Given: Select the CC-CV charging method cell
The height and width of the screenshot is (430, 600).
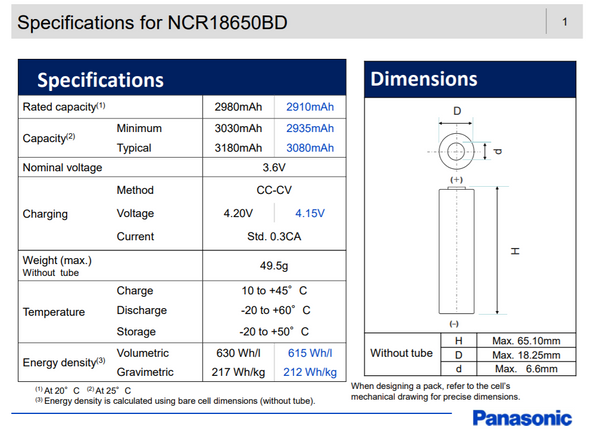Looking at the screenshot, I should [x=274, y=190].
